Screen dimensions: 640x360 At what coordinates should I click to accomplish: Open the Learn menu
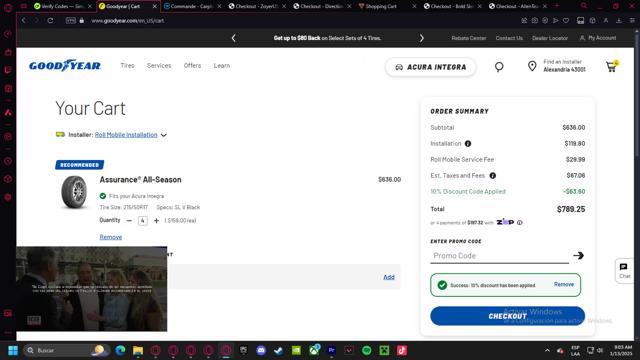pos(222,65)
